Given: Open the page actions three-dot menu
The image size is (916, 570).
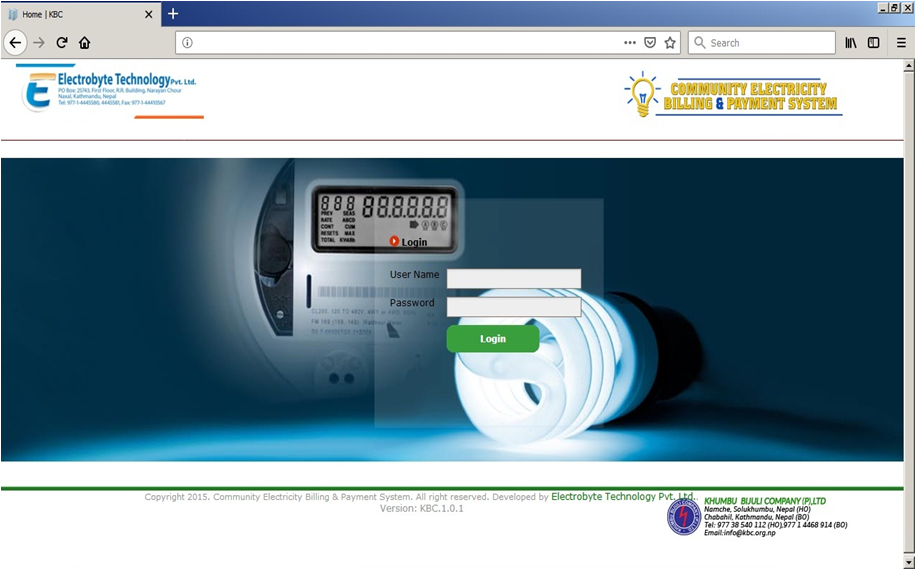Looking at the screenshot, I should 630,43.
